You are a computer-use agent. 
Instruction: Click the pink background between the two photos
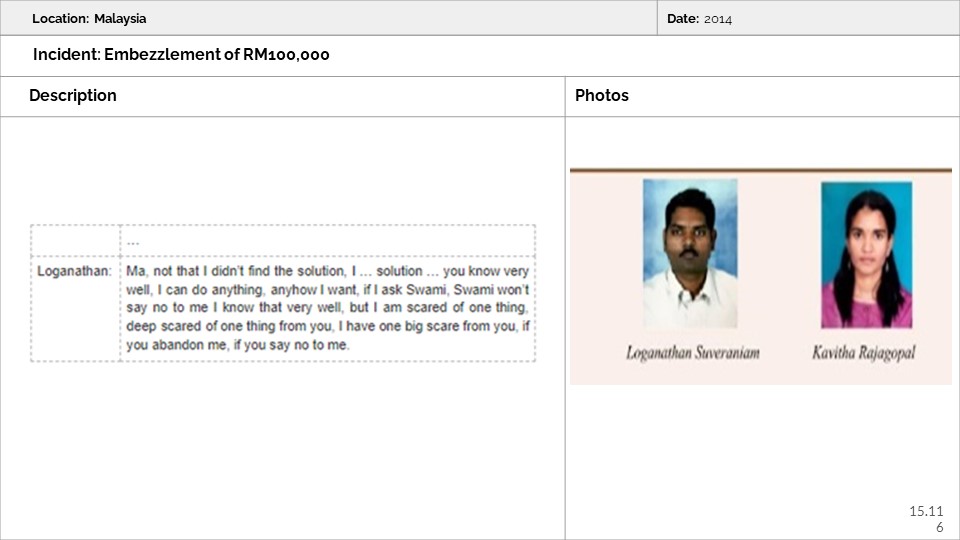[x=779, y=260]
